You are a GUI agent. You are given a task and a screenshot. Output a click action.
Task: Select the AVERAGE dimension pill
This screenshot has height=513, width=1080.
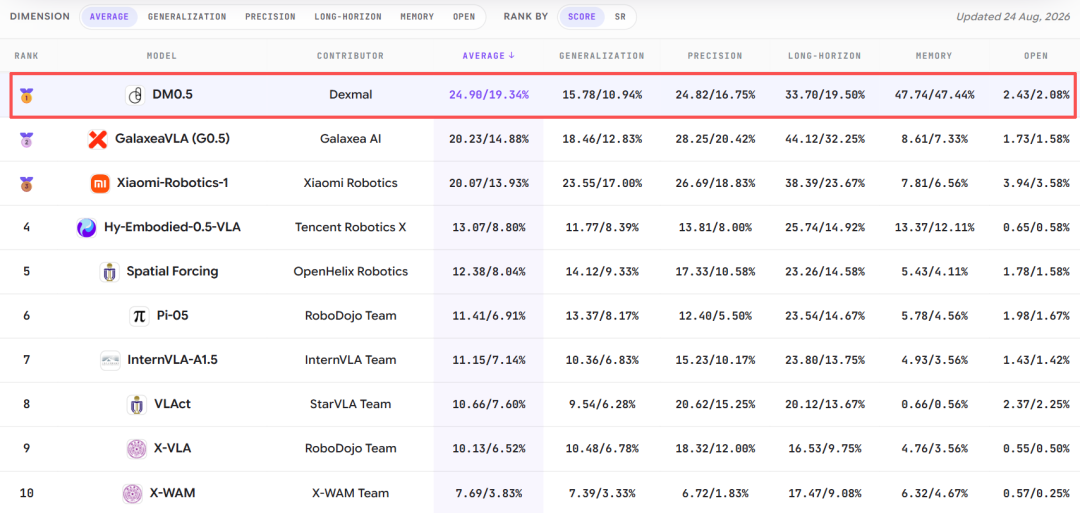pyautogui.click(x=109, y=17)
